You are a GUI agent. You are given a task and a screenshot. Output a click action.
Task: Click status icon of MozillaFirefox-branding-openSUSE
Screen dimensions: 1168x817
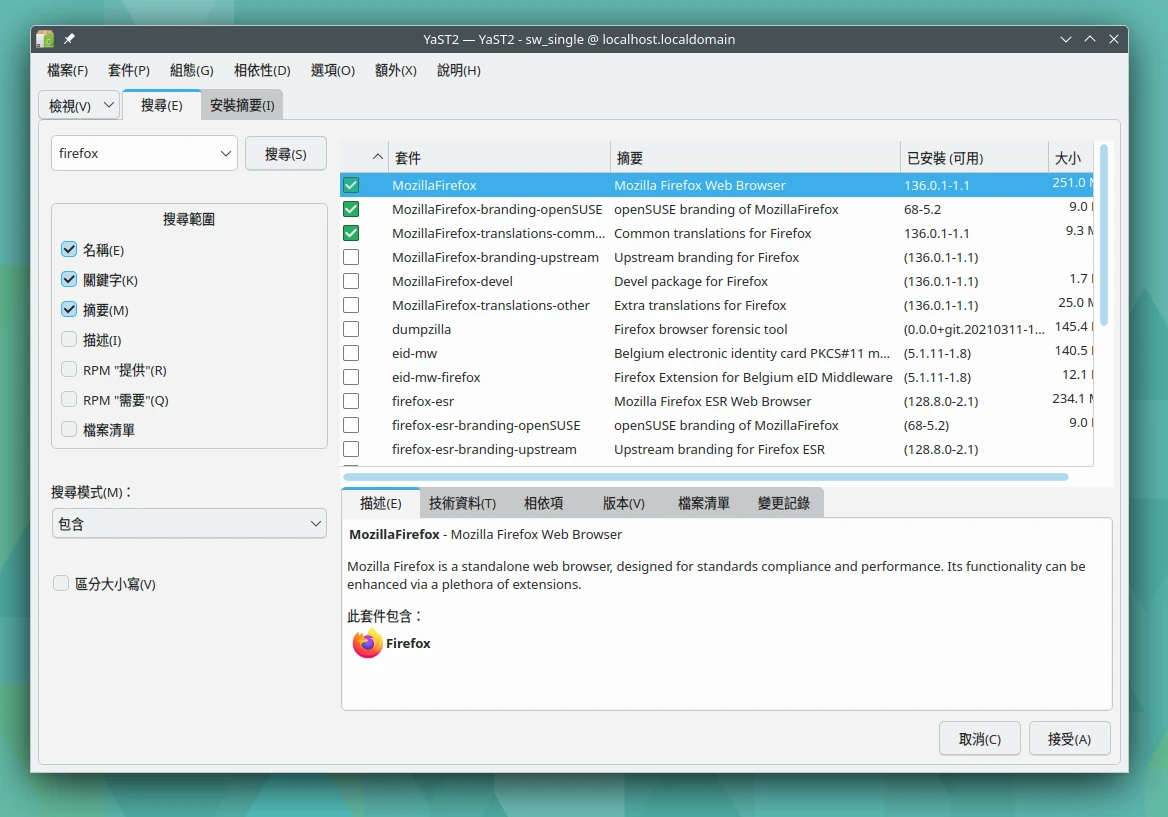pyautogui.click(x=351, y=209)
